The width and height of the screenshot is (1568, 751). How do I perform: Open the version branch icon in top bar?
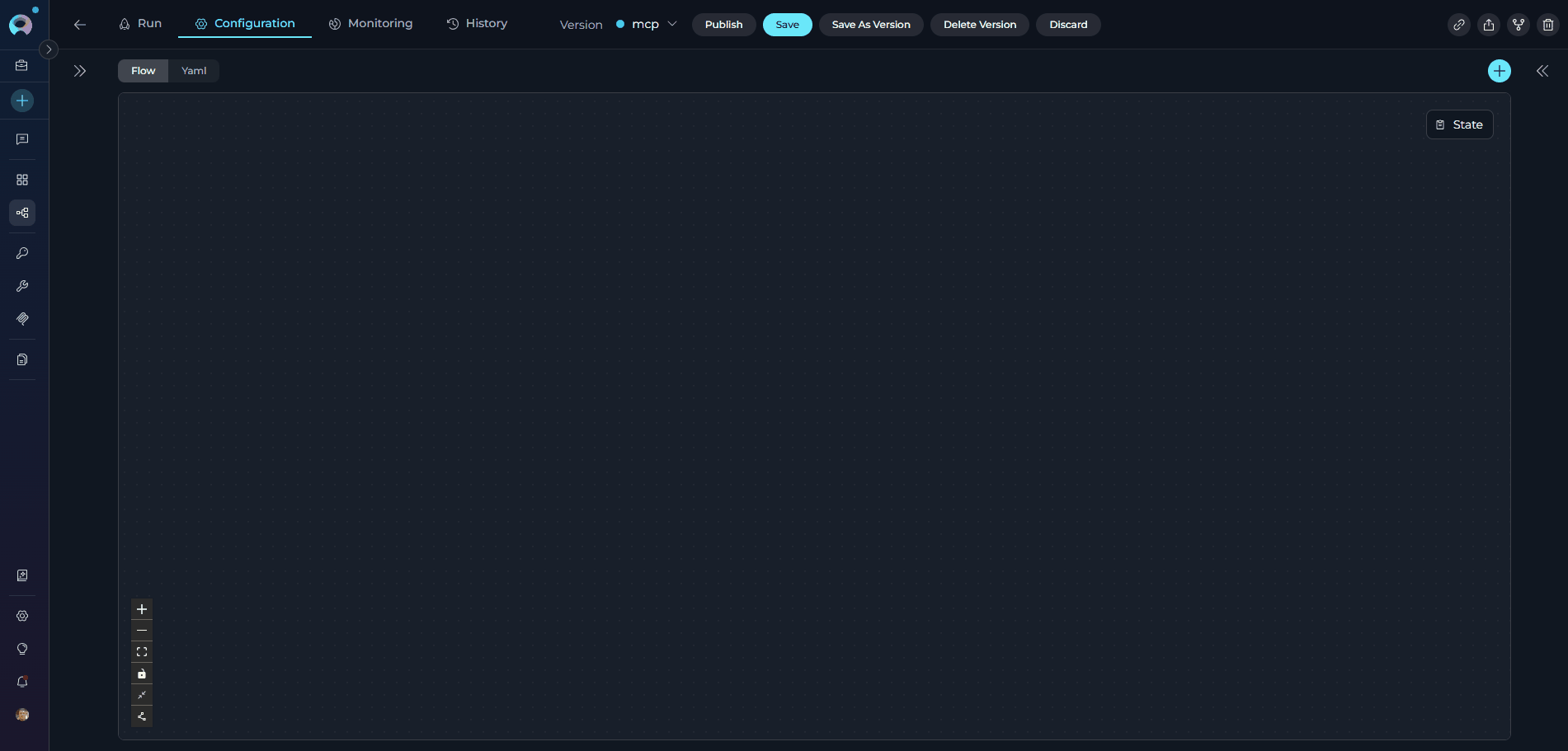(1518, 25)
